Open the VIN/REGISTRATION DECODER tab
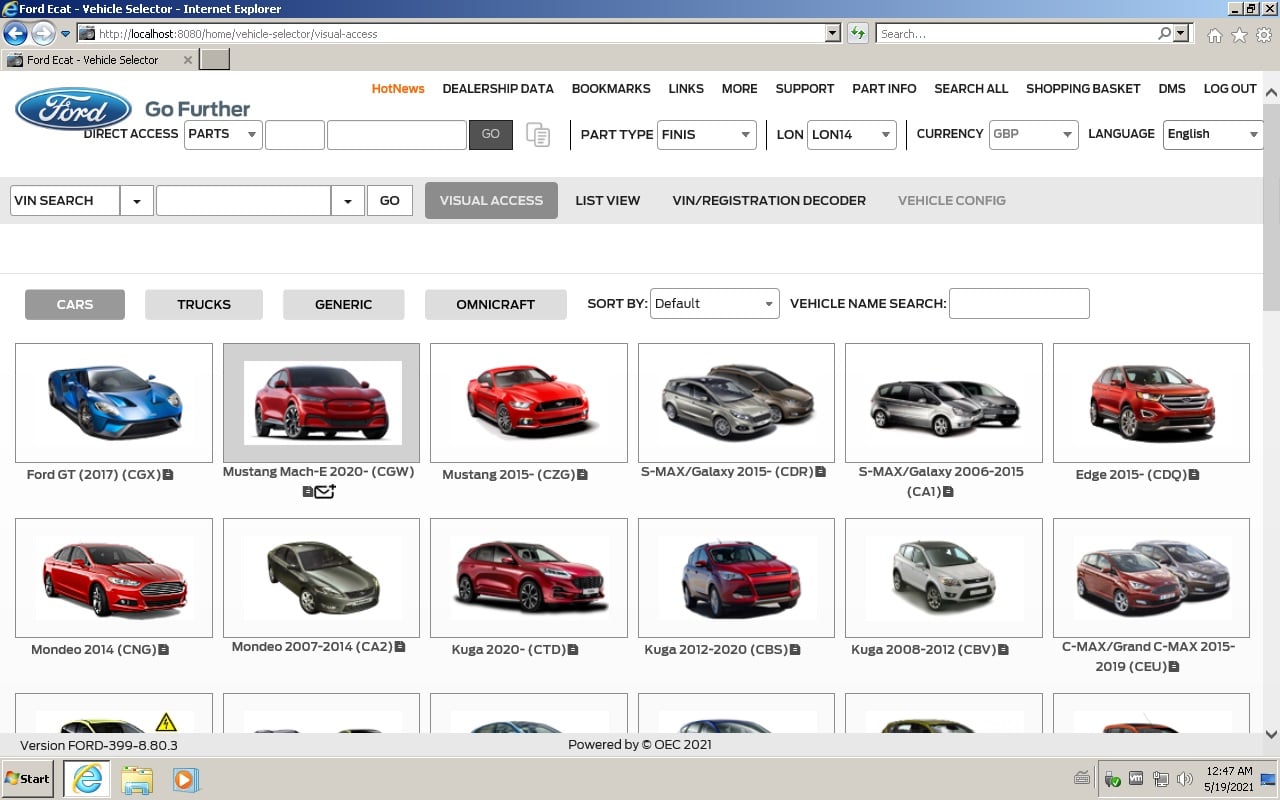 (769, 200)
